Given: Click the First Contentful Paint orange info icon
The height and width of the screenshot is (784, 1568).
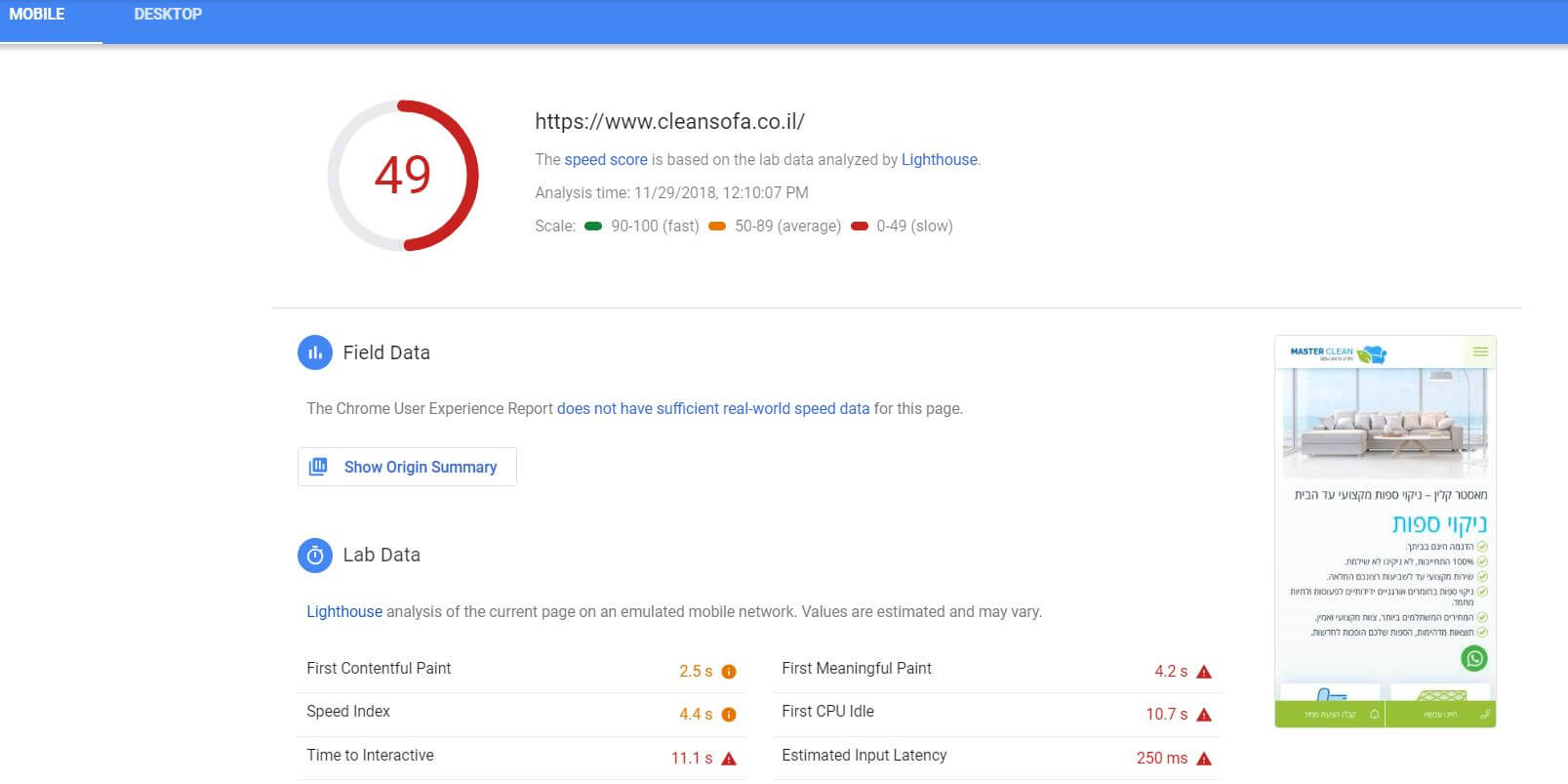Looking at the screenshot, I should pos(729,672).
